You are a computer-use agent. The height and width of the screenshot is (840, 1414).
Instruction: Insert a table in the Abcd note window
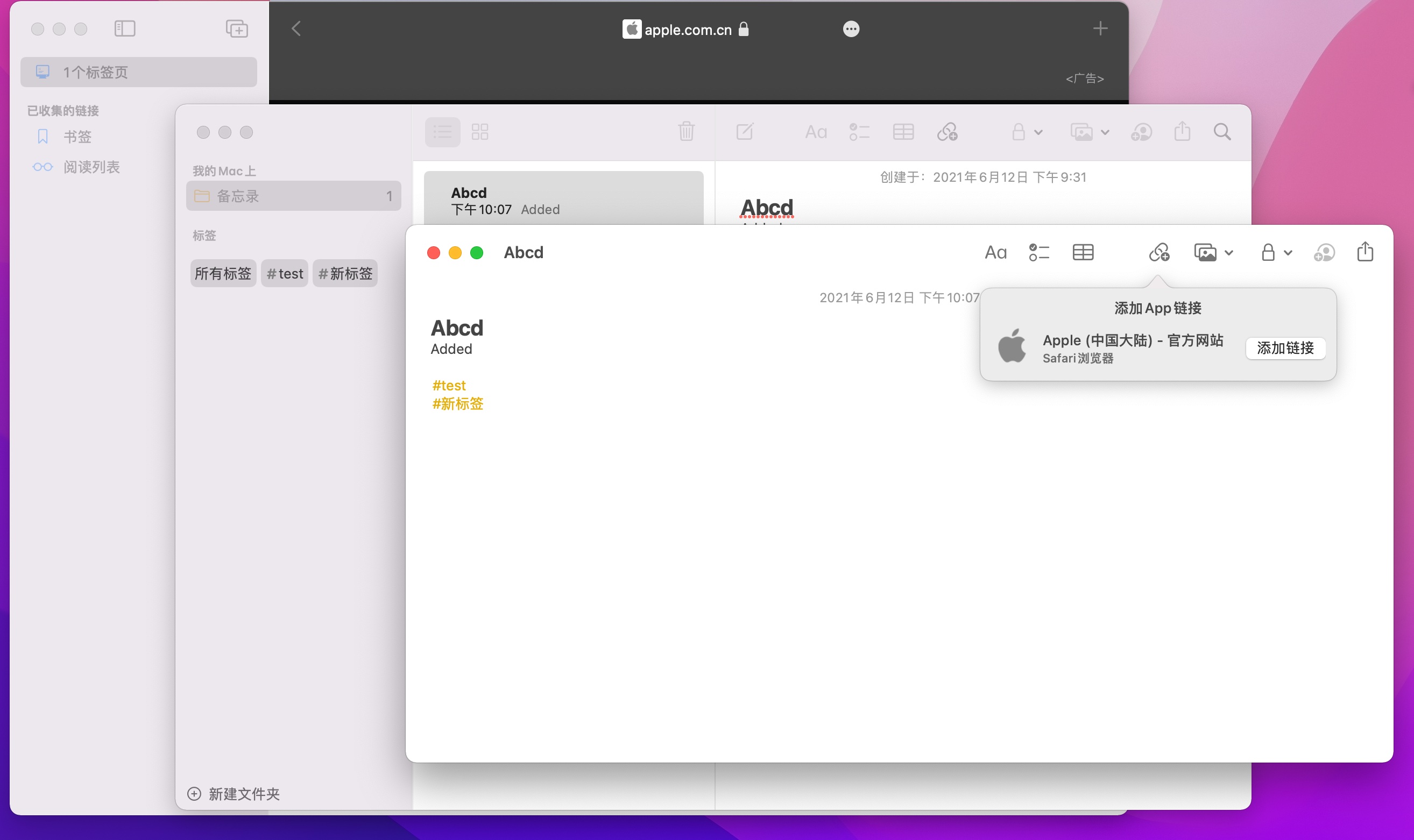(x=1083, y=252)
